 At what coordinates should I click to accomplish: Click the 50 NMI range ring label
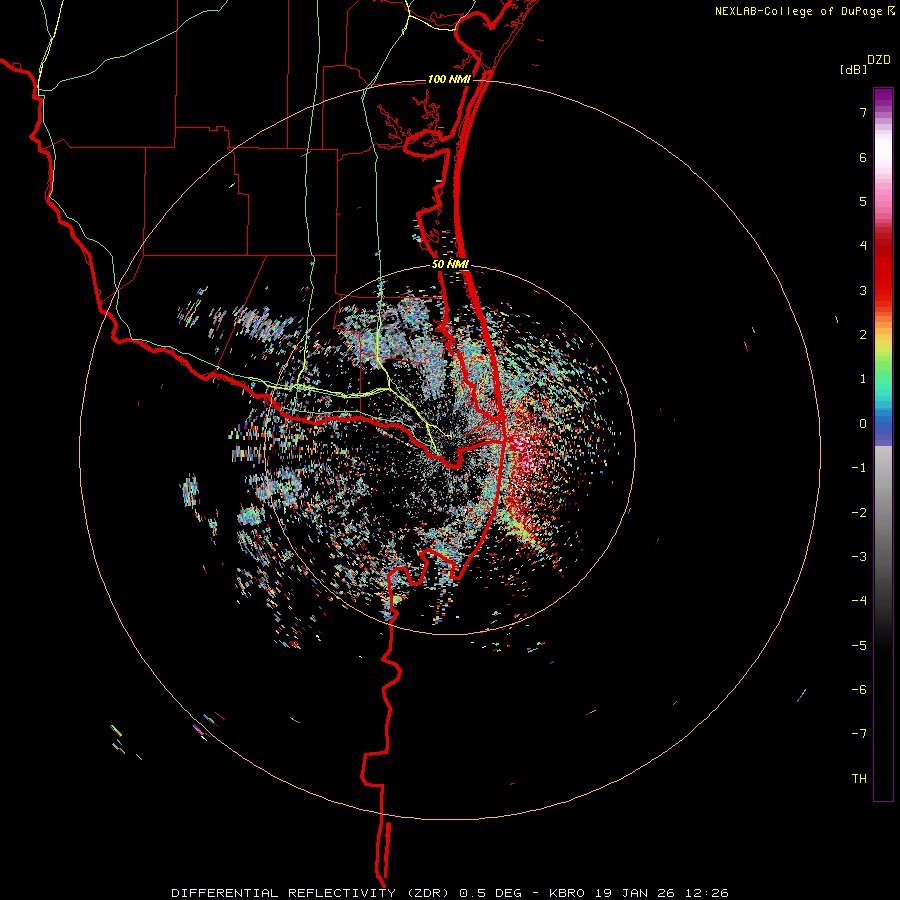[x=450, y=265]
